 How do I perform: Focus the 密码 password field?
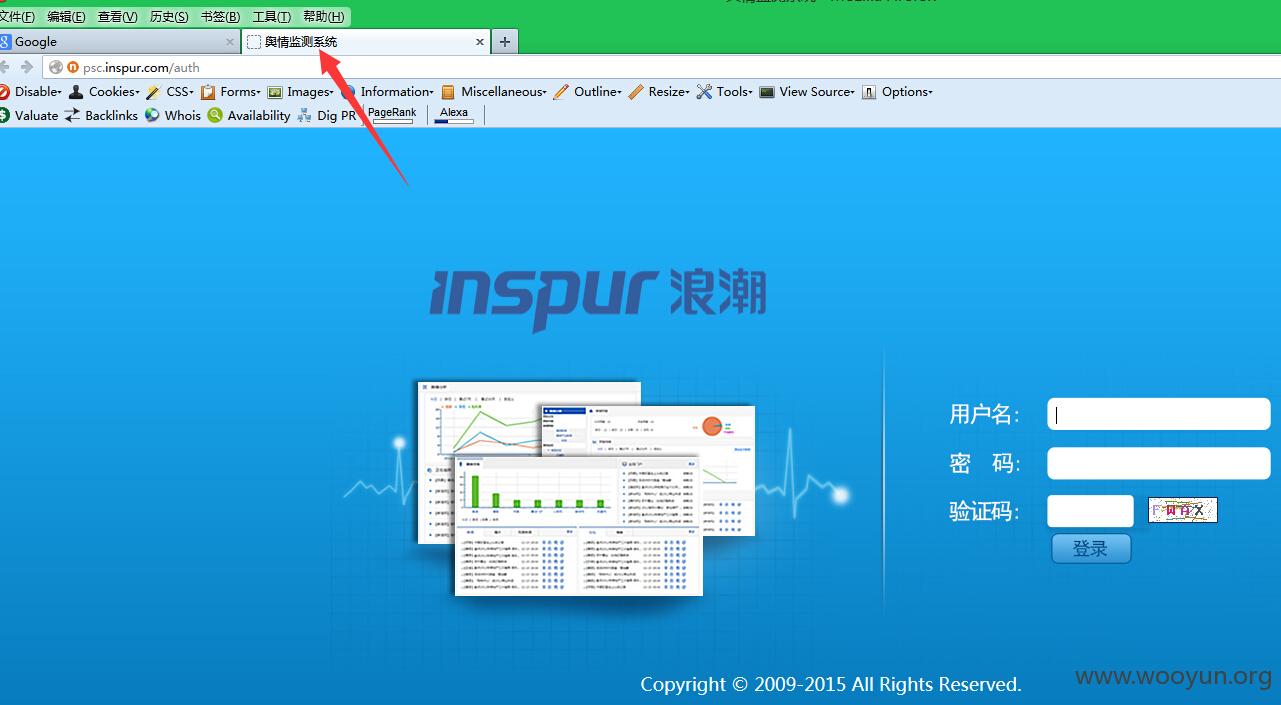(x=1158, y=463)
